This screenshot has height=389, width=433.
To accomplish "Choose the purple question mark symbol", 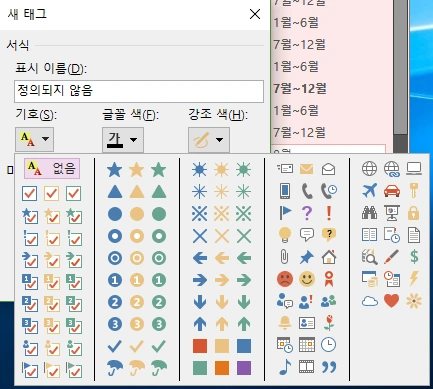I will pos(307,213).
